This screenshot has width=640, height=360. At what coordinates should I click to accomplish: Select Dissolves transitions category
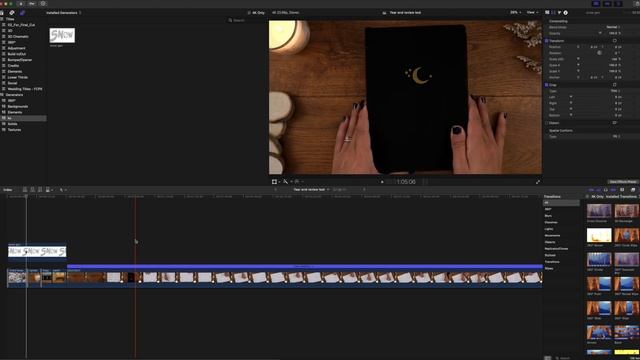click(551, 222)
